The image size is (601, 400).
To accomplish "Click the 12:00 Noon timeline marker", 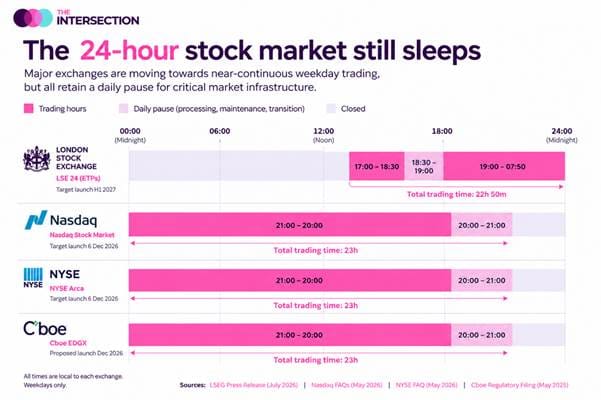I will tap(323, 135).
